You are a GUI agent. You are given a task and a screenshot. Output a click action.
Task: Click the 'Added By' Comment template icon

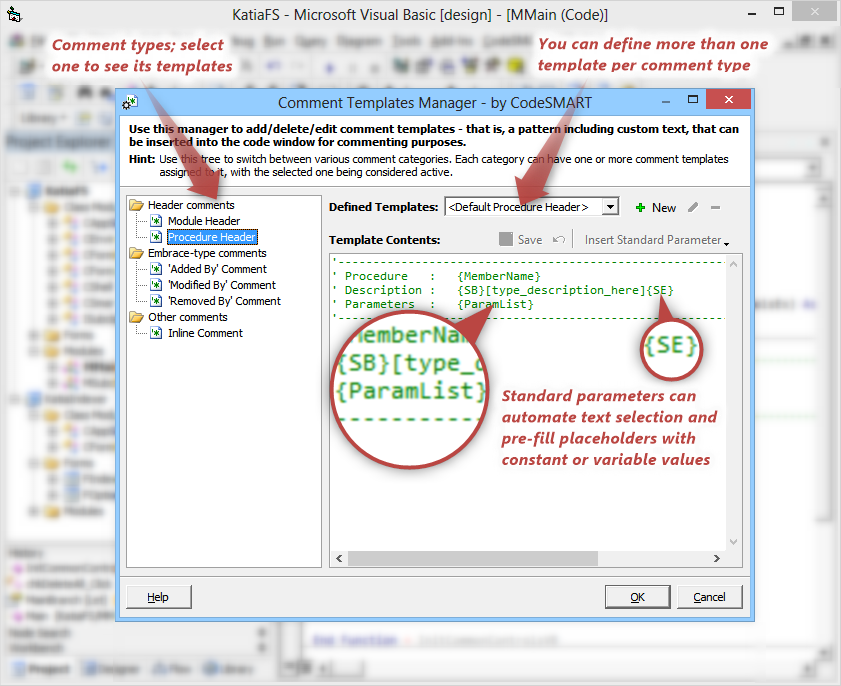click(156, 269)
